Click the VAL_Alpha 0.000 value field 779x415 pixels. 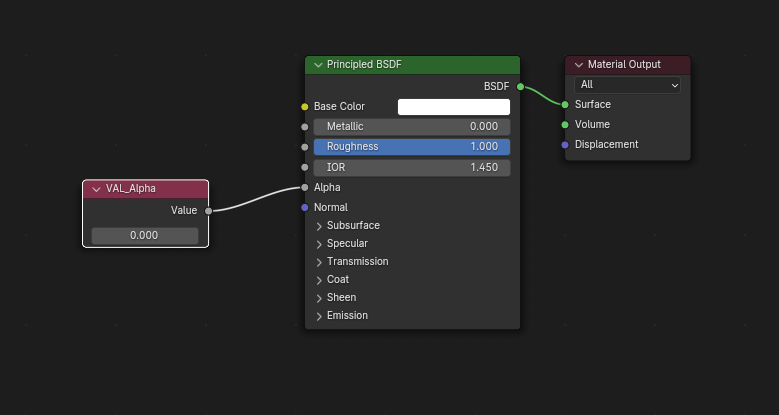145,236
